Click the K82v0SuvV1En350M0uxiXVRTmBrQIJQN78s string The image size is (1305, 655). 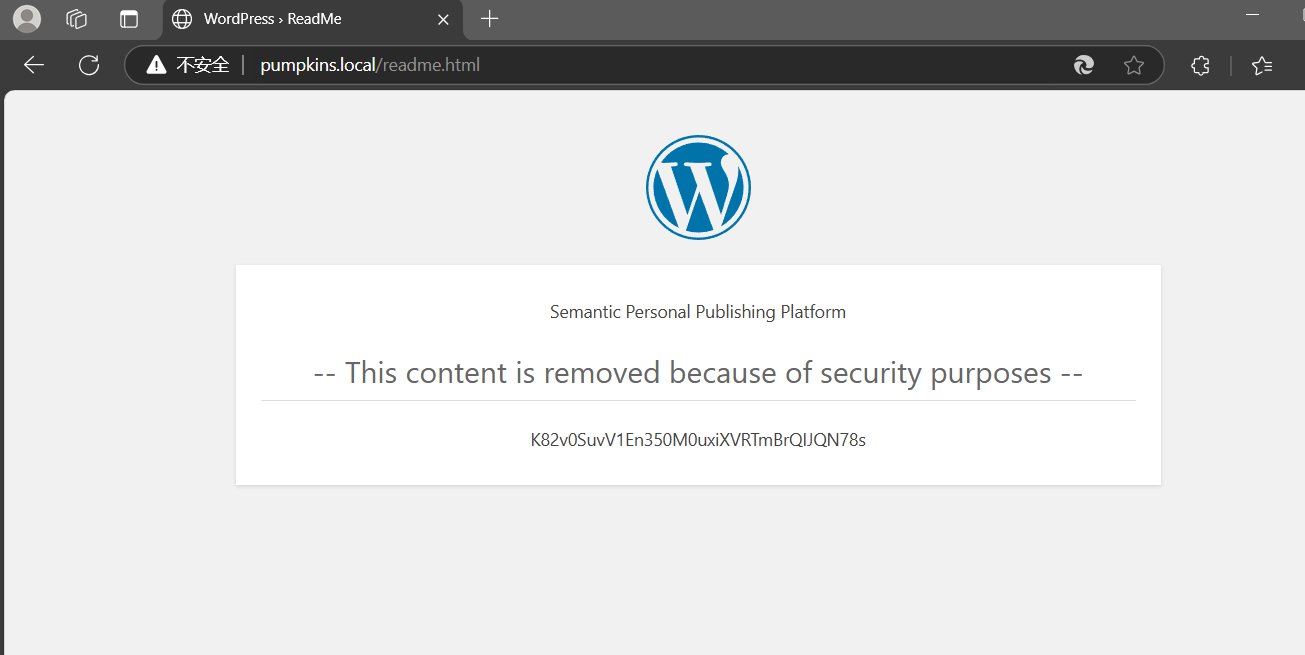tap(698, 440)
